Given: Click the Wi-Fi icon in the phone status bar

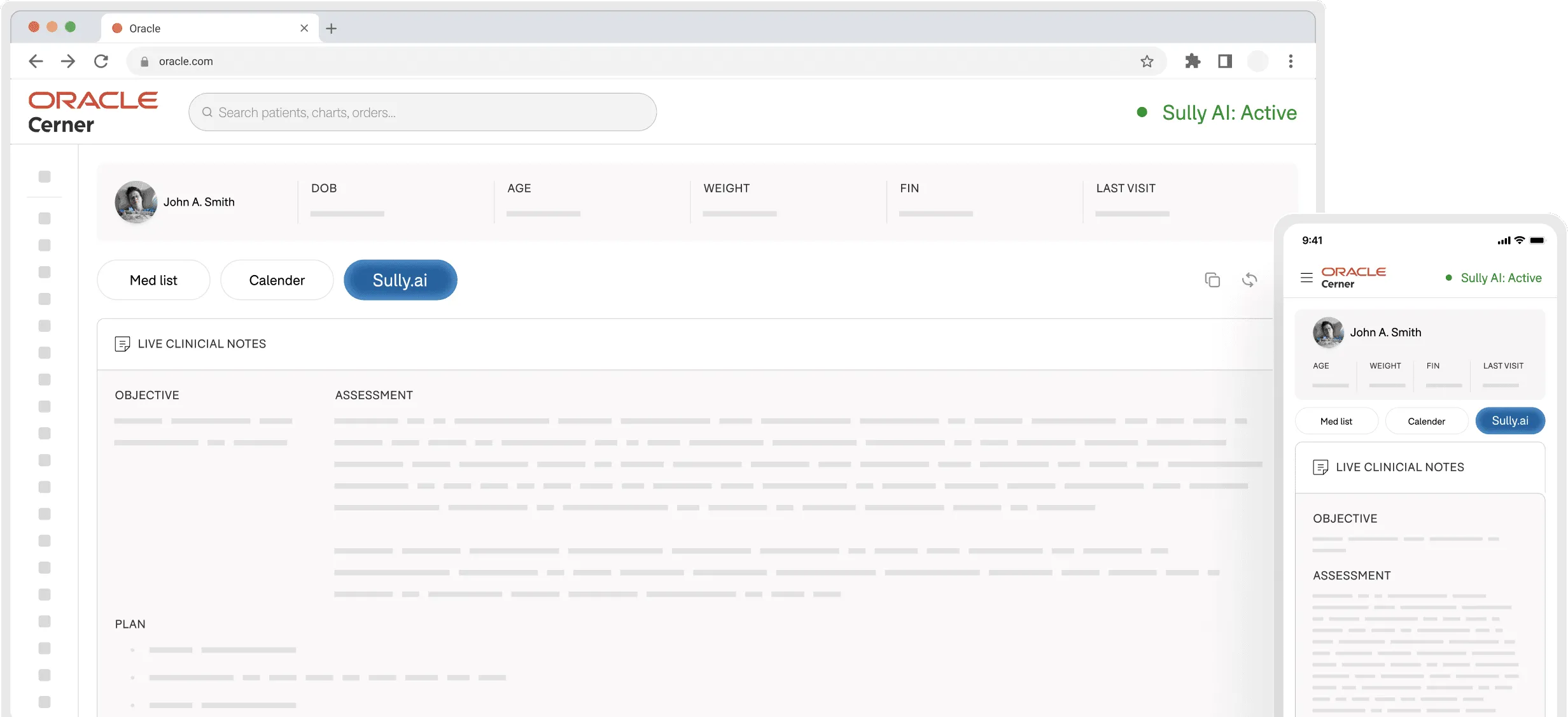Looking at the screenshot, I should tap(1520, 240).
